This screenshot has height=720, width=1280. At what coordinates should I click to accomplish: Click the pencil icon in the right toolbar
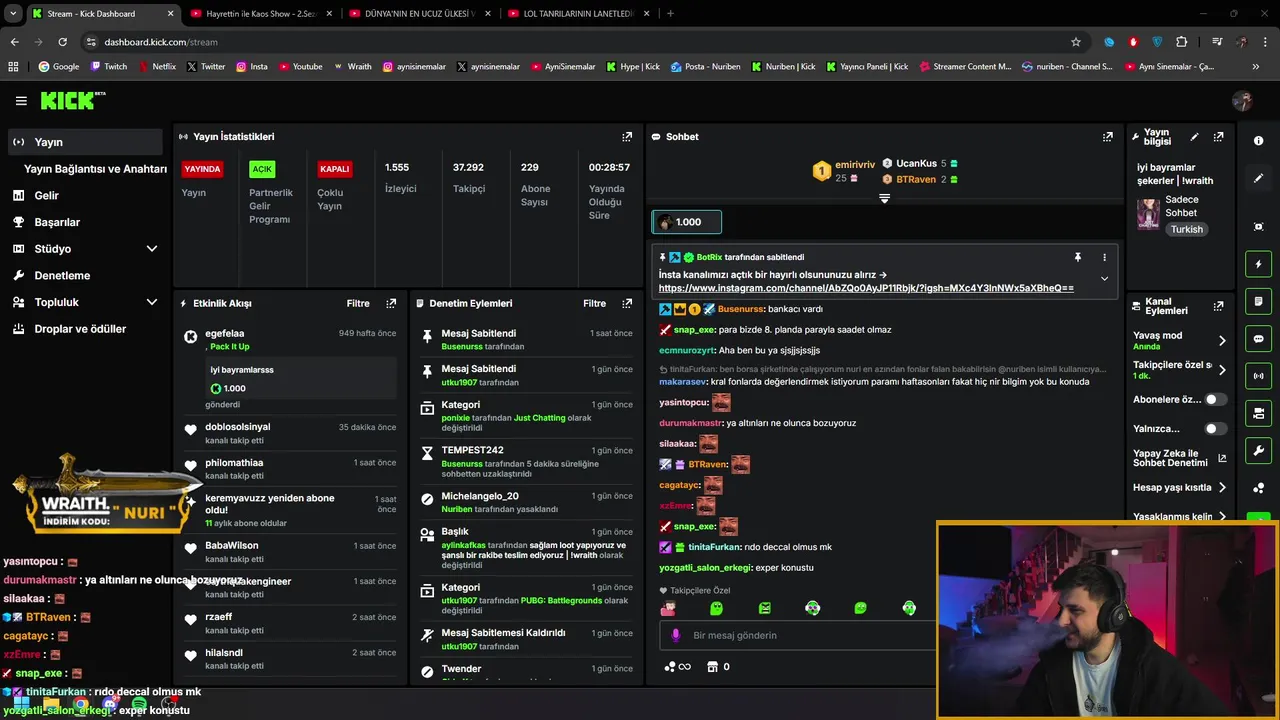(1259, 178)
